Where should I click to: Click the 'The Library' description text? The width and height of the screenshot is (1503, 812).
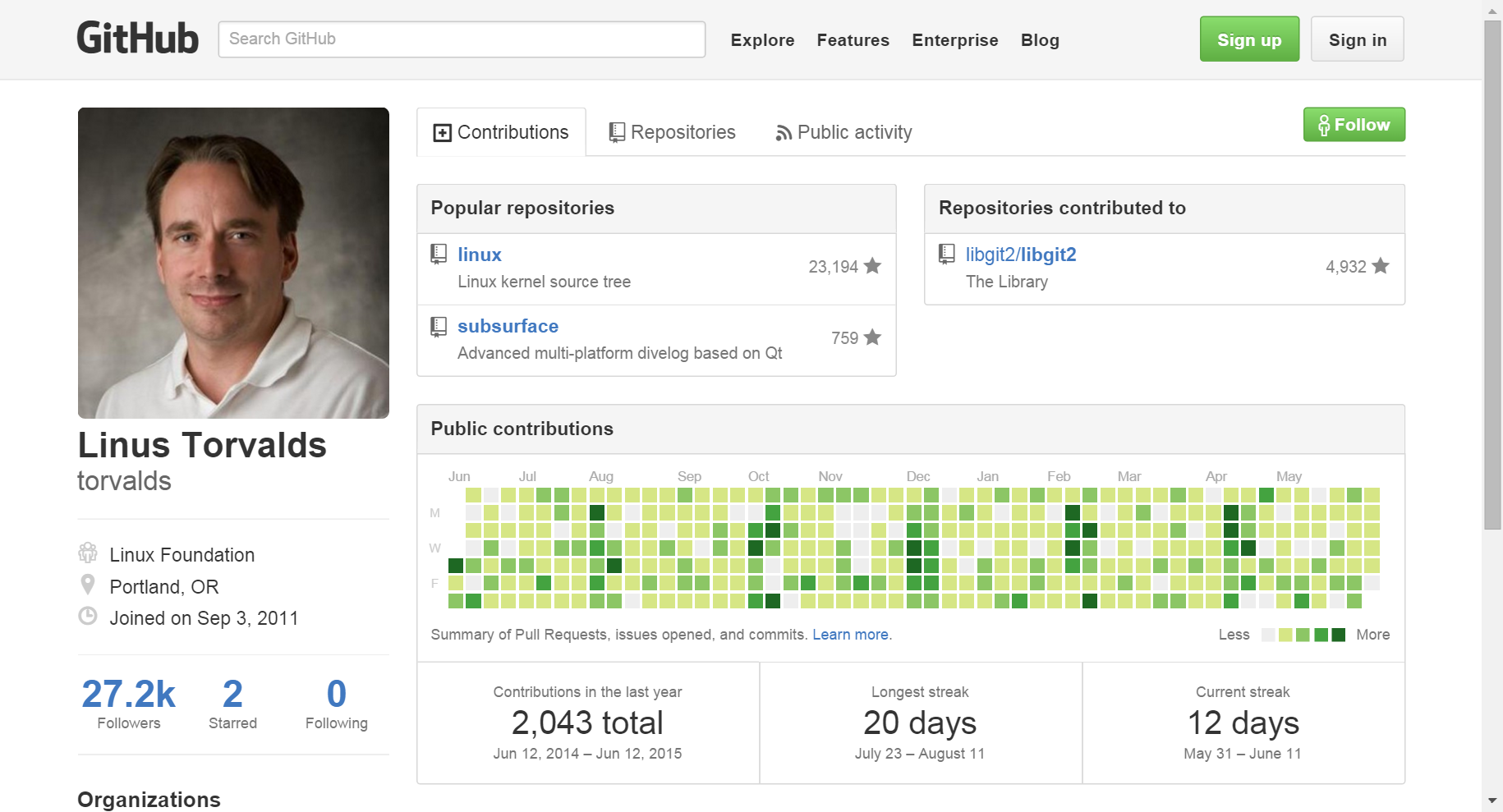(1006, 282)
